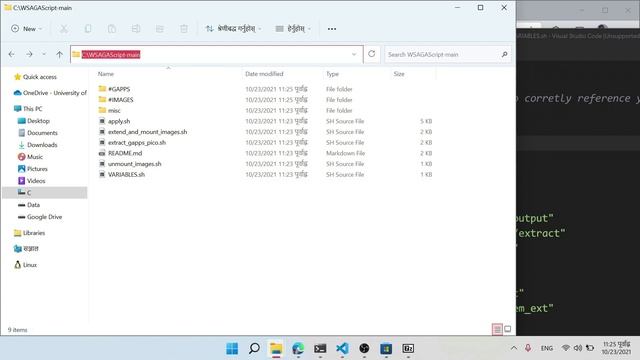Click the Paste clipboard icon

[112, 29]
